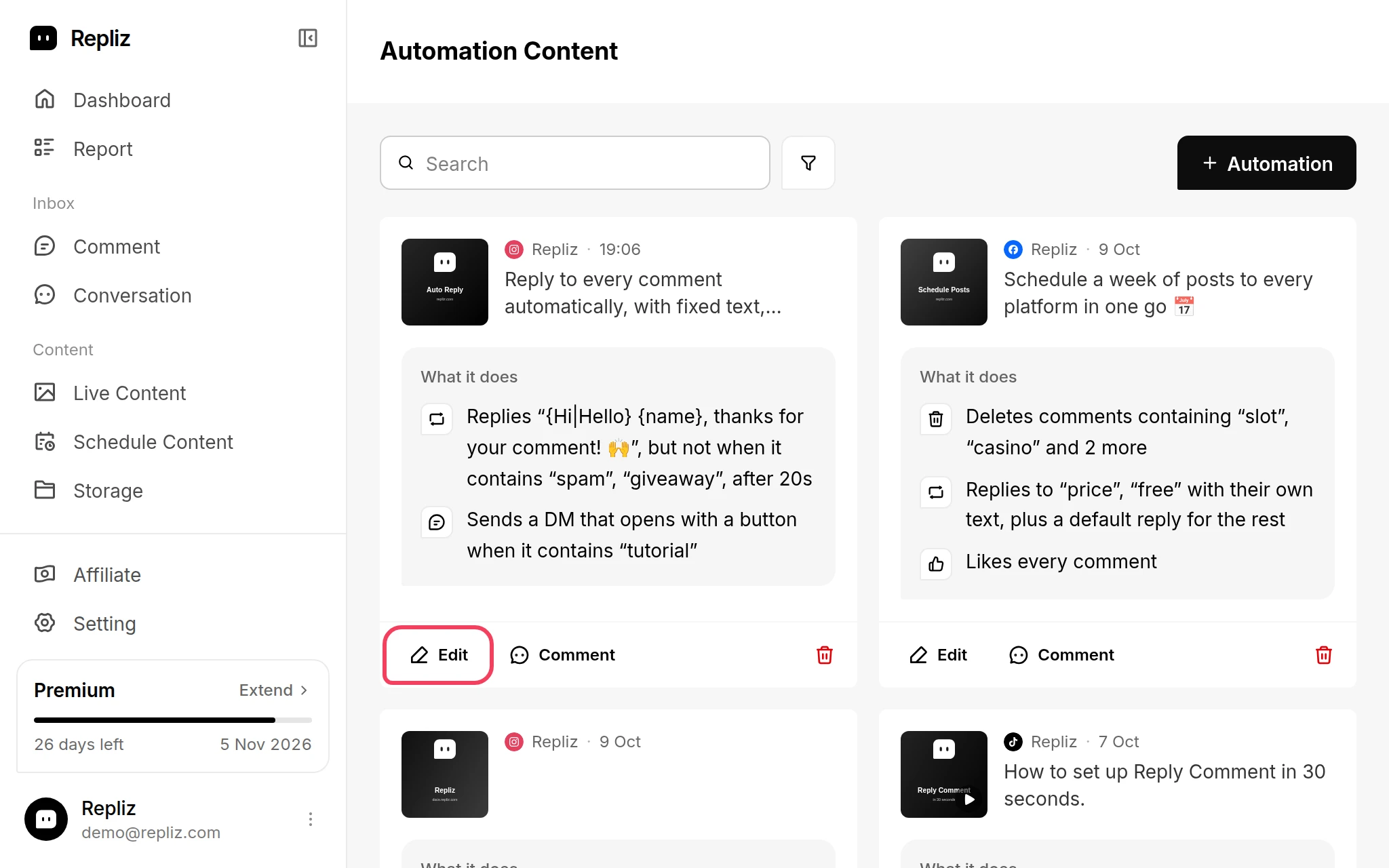
Task: Open the Conversation inbox
Action: [x=173, y=296]
